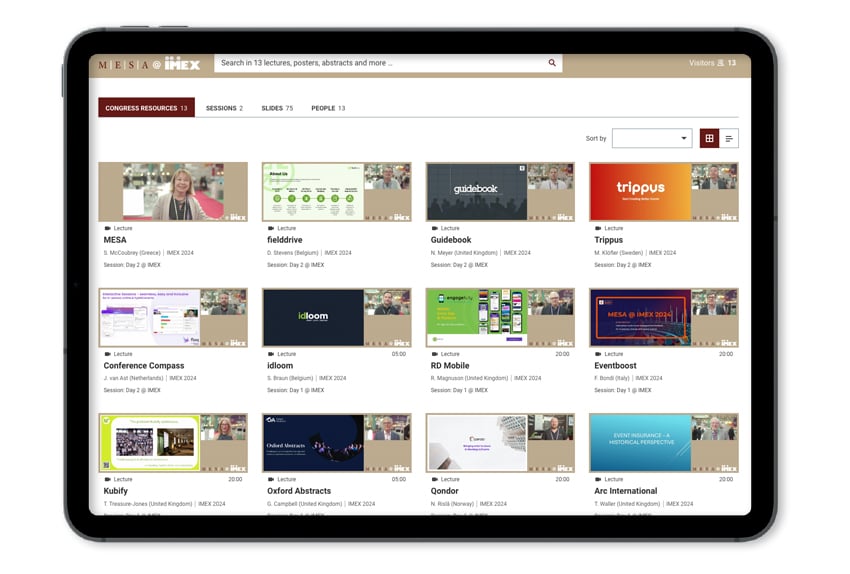
Task: Select the Congress Resources tab
Action: 146,108
